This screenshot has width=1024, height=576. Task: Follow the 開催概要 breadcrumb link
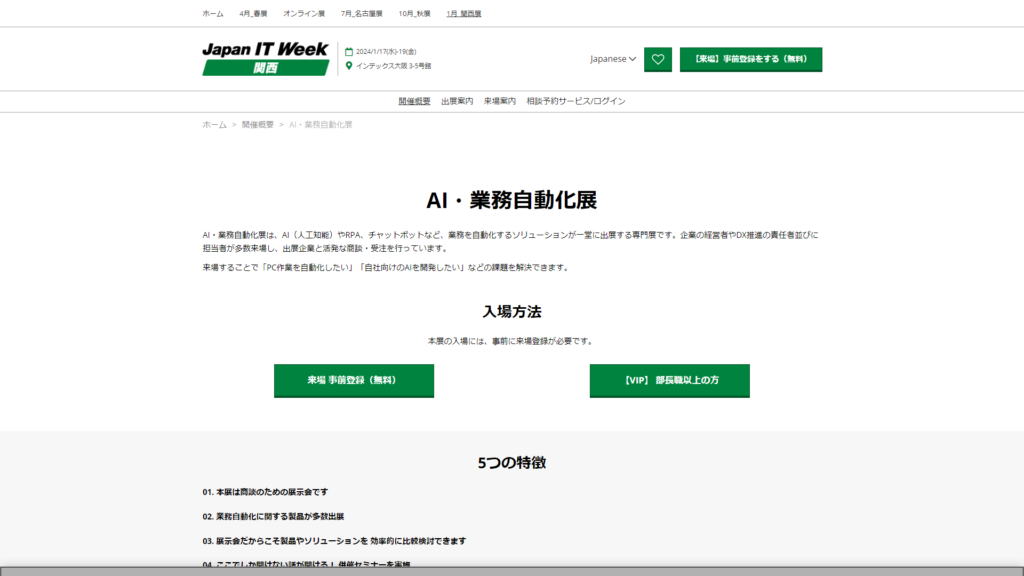pos(258,125)
